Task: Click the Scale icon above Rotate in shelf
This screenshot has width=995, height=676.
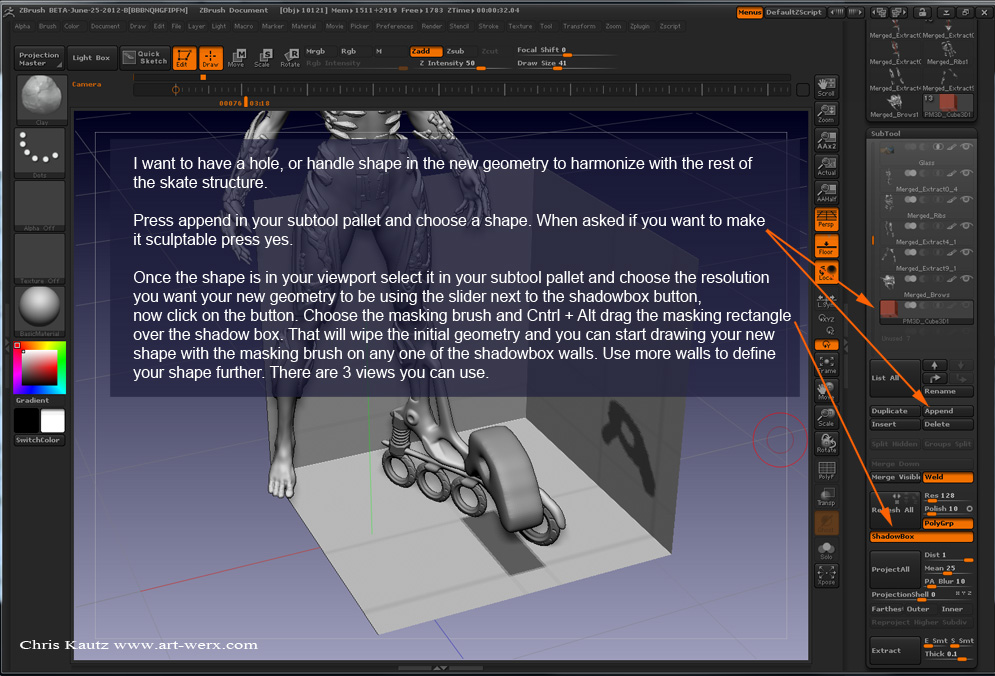Action: point(826,417)
